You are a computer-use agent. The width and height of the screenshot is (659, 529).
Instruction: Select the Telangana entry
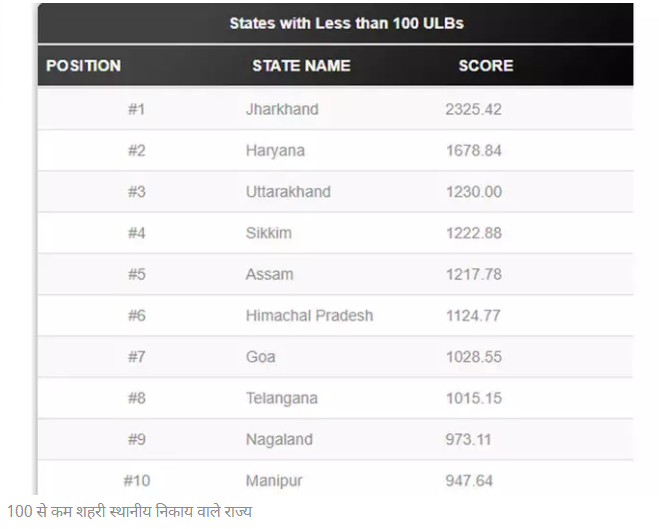(x=282, y=398)
